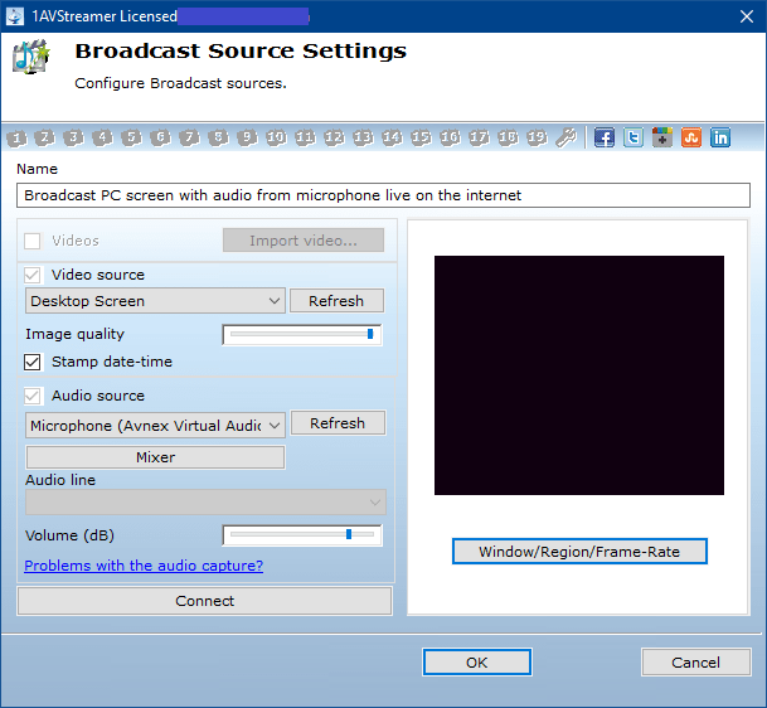Select preset number 15 icon
The image size is (767, 708).
(421, 138)
